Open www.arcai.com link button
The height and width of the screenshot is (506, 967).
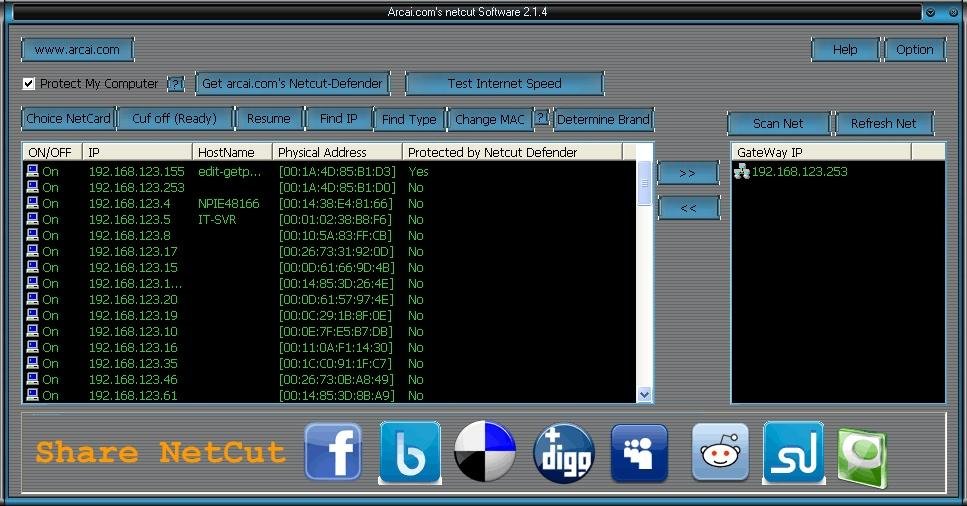coord(77,50)
